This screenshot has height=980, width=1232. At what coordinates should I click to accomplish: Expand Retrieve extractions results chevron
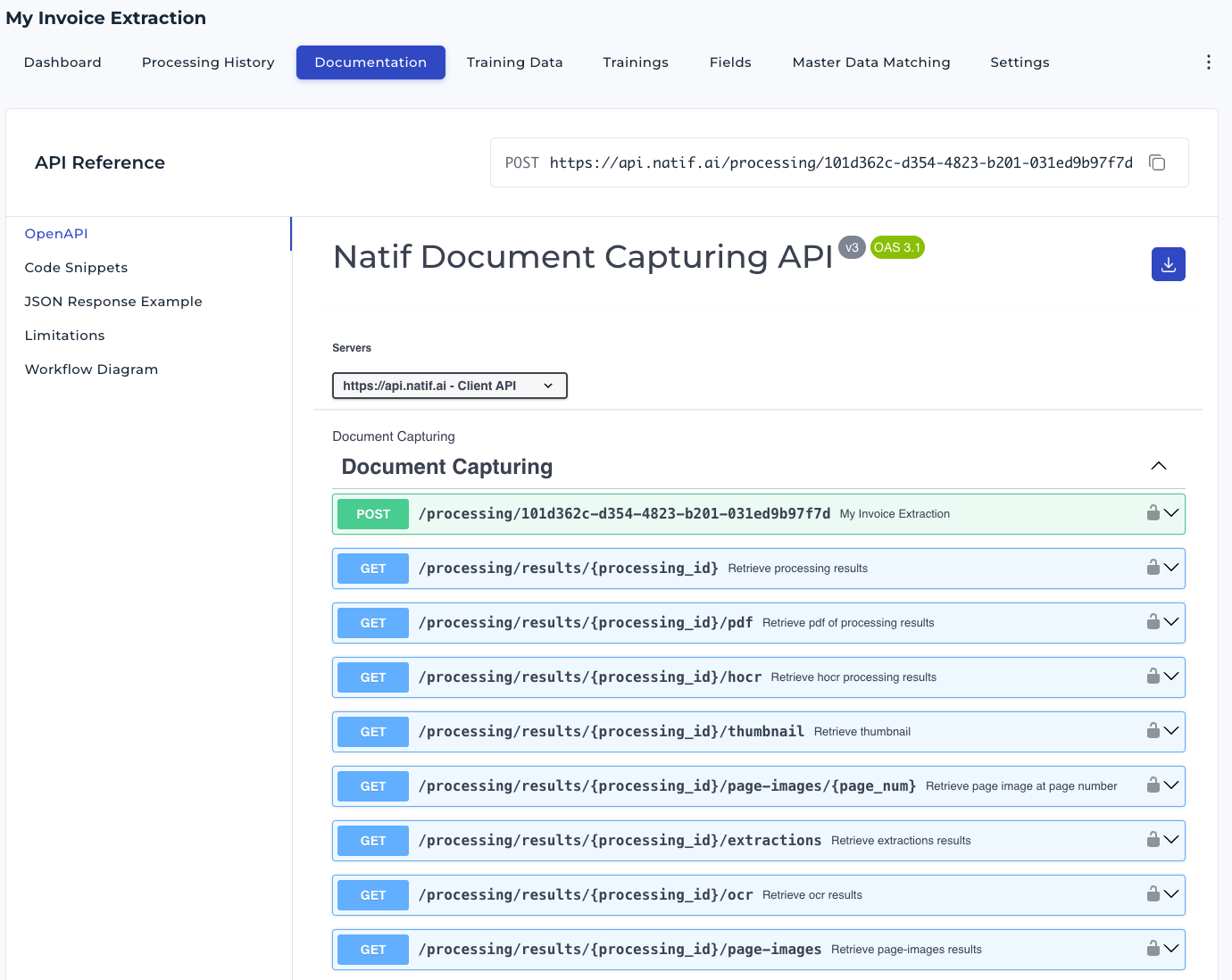click(x=1171, y=840)
